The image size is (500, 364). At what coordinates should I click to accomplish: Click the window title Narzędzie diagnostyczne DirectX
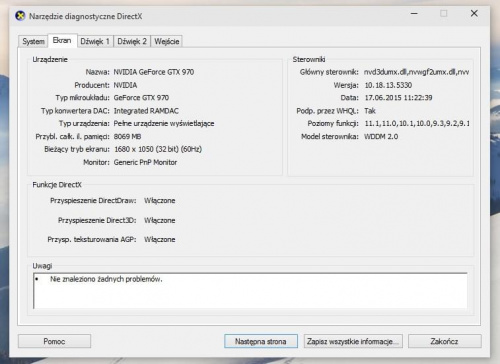[86, 16]
